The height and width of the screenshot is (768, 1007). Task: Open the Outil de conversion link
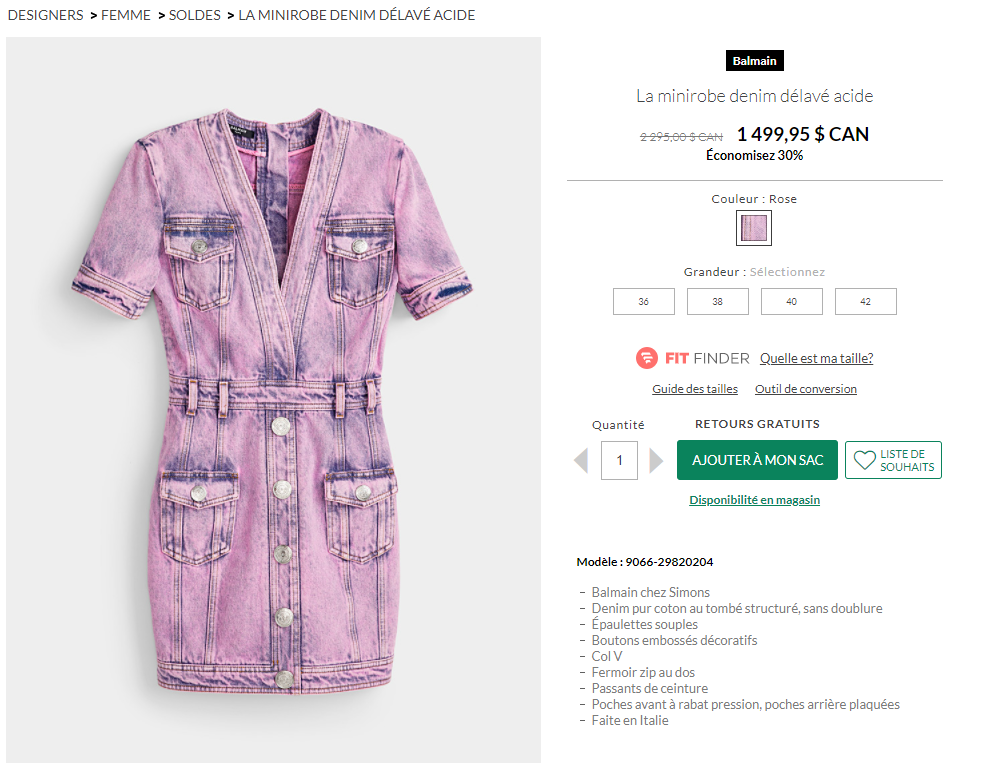coord(805,388)
